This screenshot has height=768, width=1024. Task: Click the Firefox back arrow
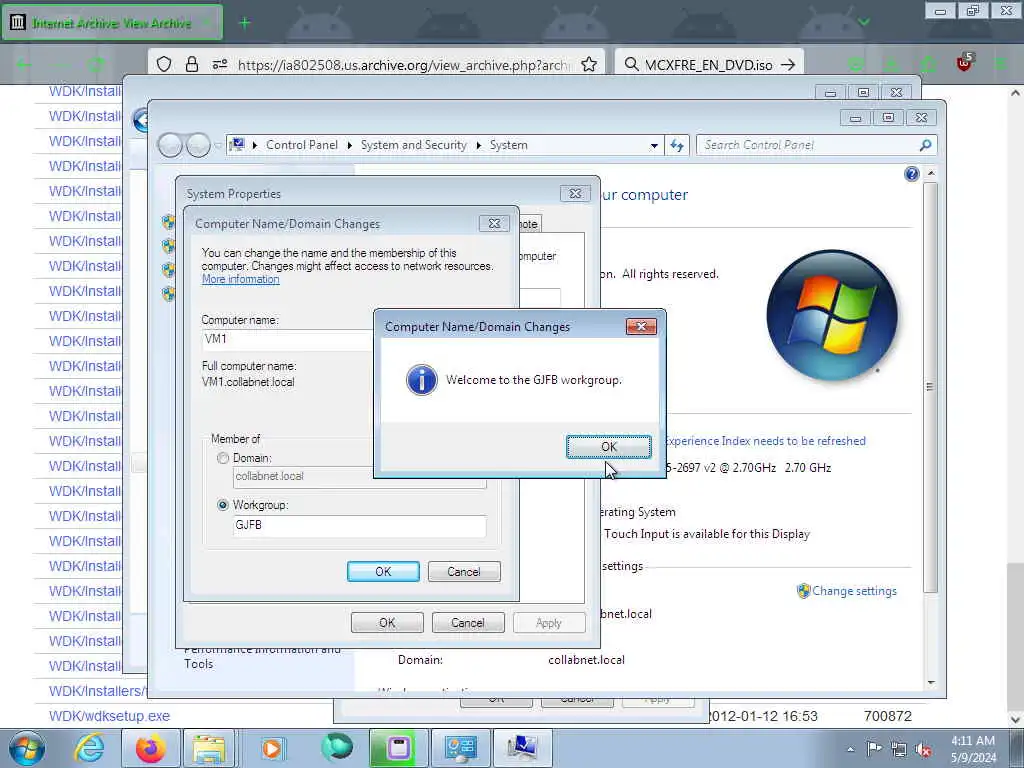coord(24,64)
